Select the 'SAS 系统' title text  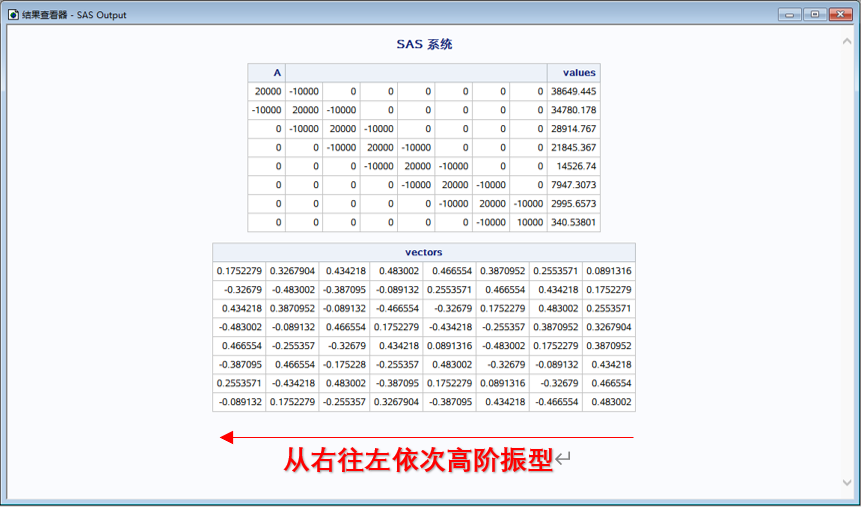coord(424,44)
